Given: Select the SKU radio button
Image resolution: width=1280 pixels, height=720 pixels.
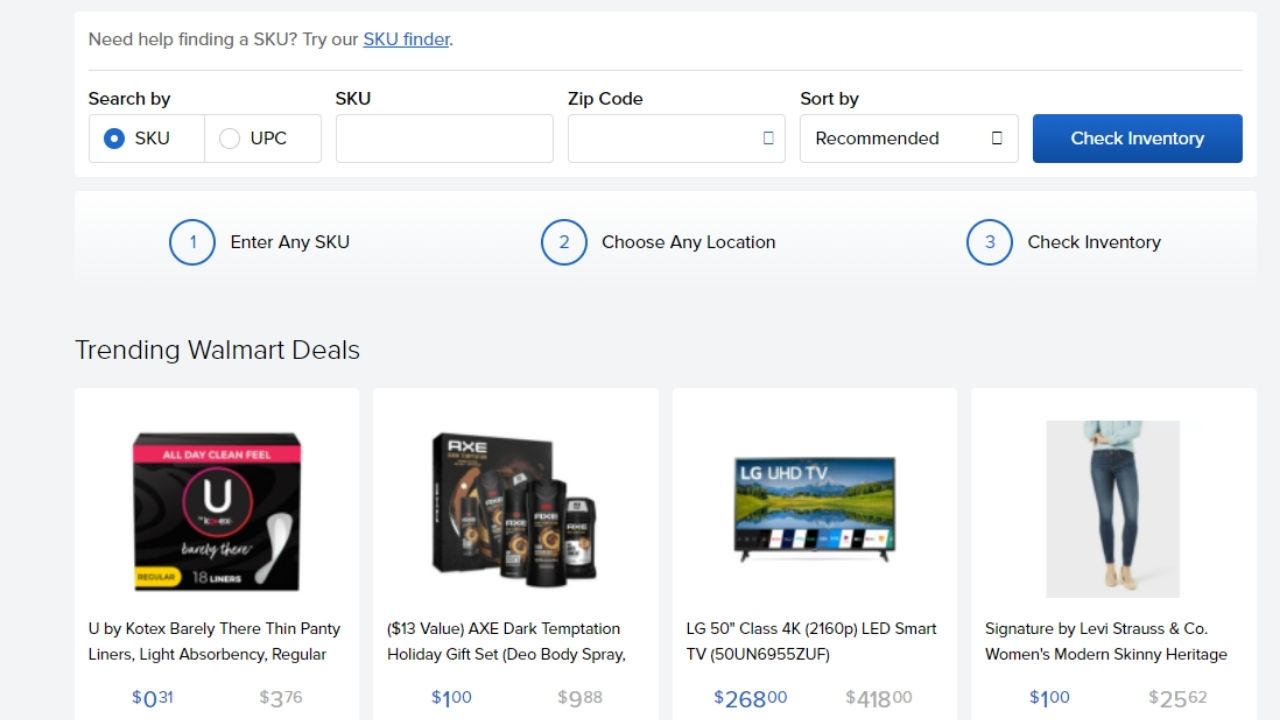Looking at the screenshot, I should [114, 138].
